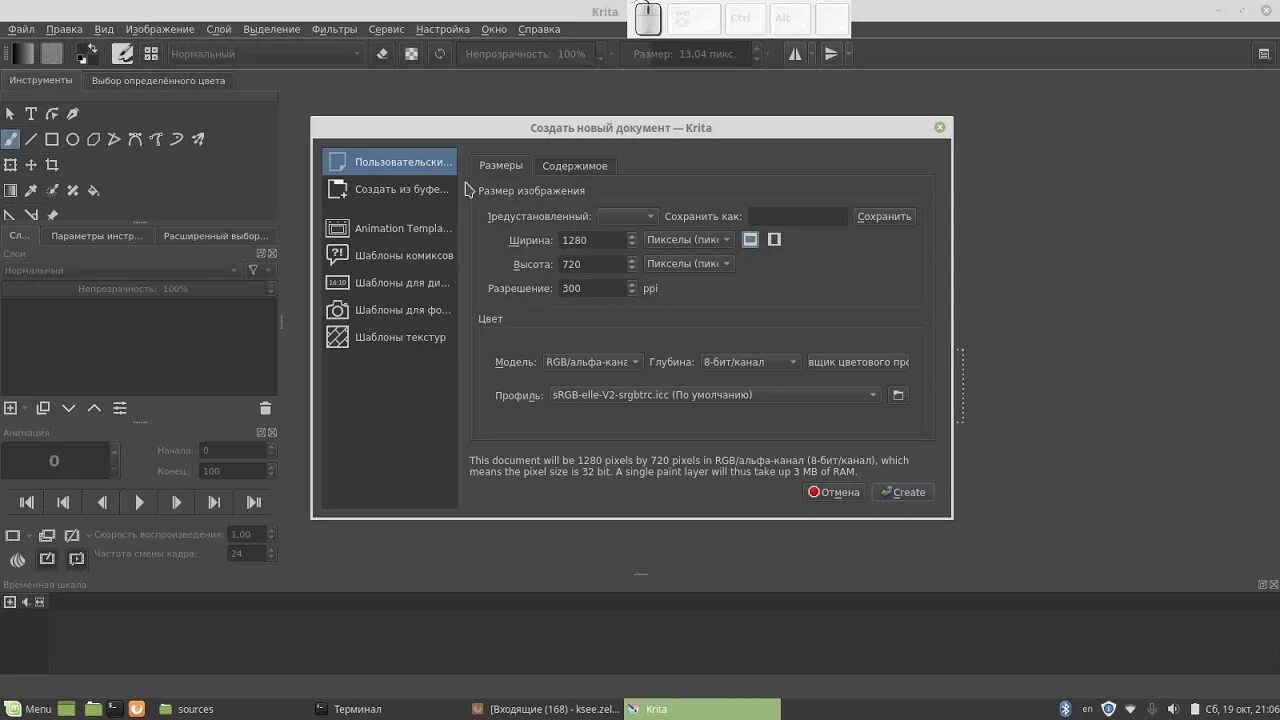
Task: Choose the straight line tool
Action: point(31,139)
